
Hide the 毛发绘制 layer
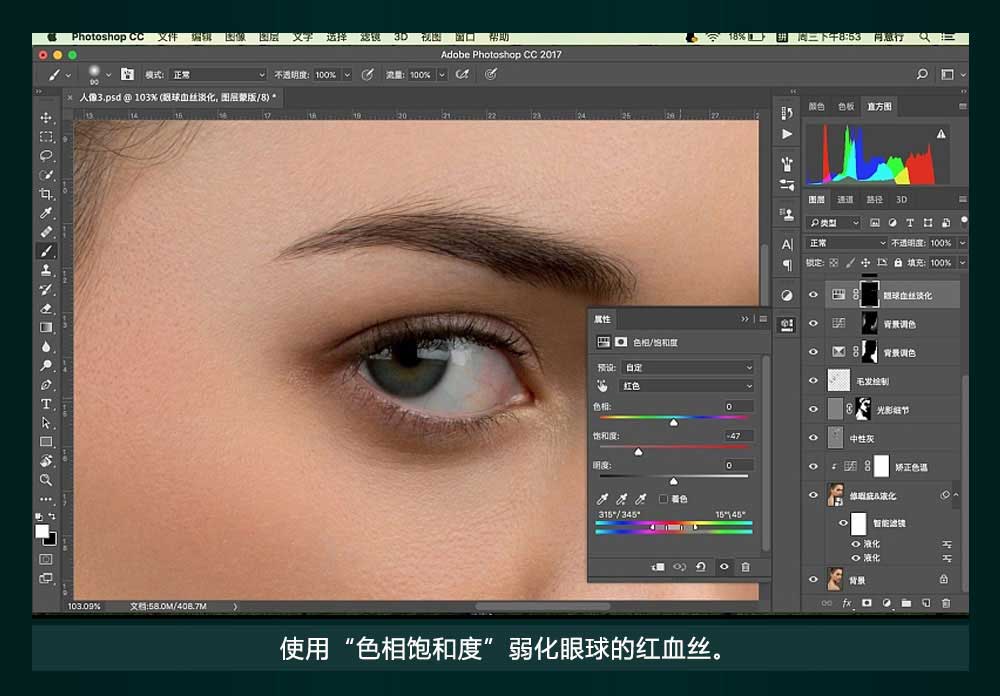813,381
